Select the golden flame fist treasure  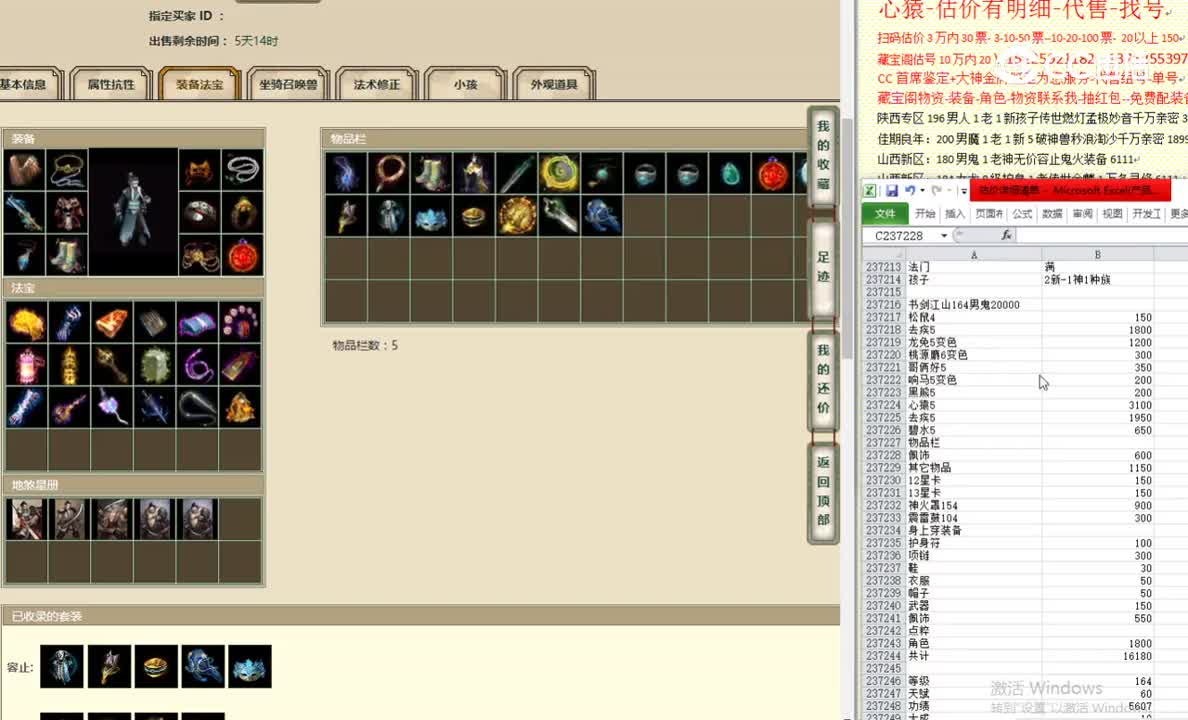click(26, 323)
